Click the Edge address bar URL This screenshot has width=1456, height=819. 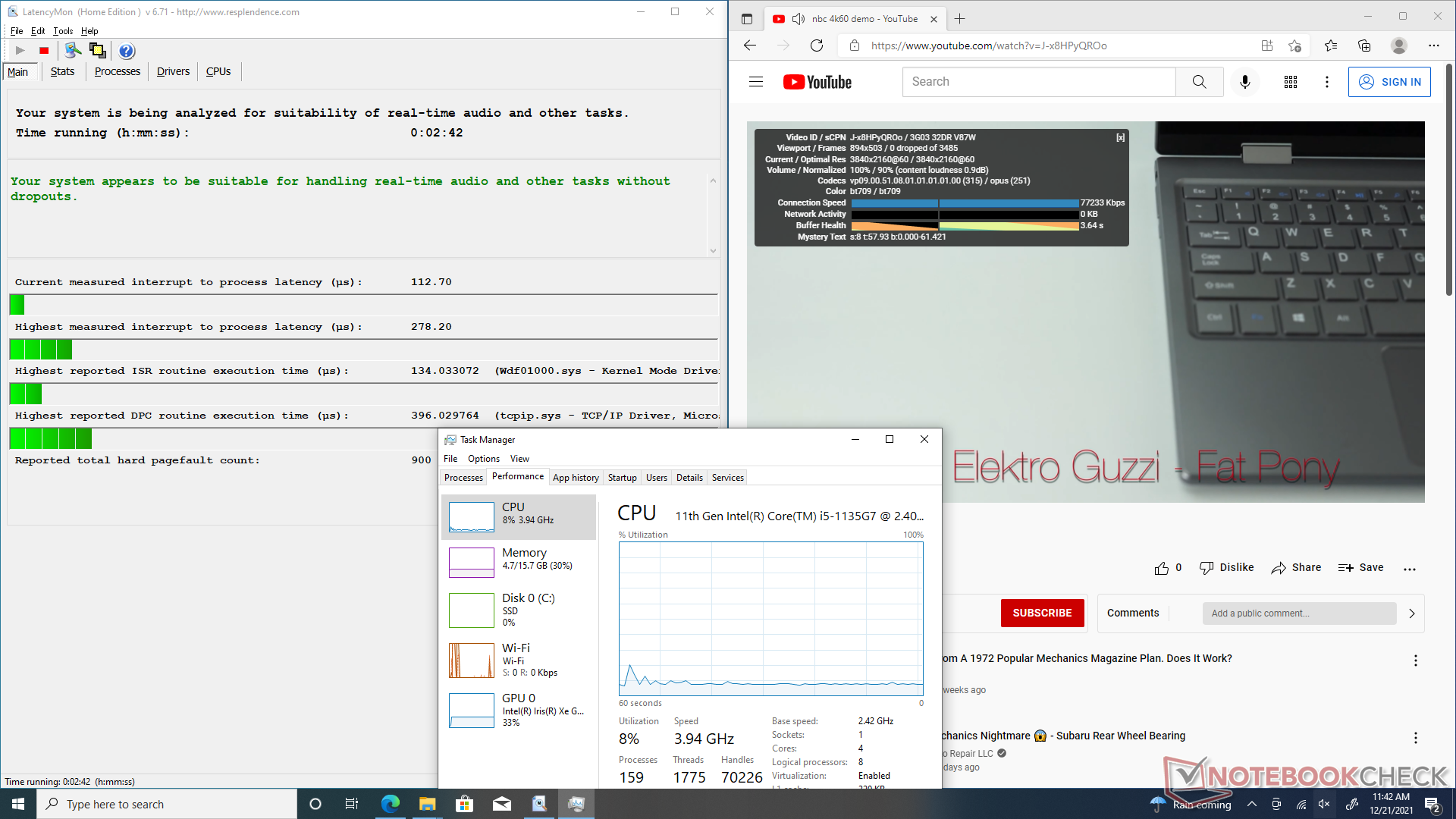pos(988,45)
